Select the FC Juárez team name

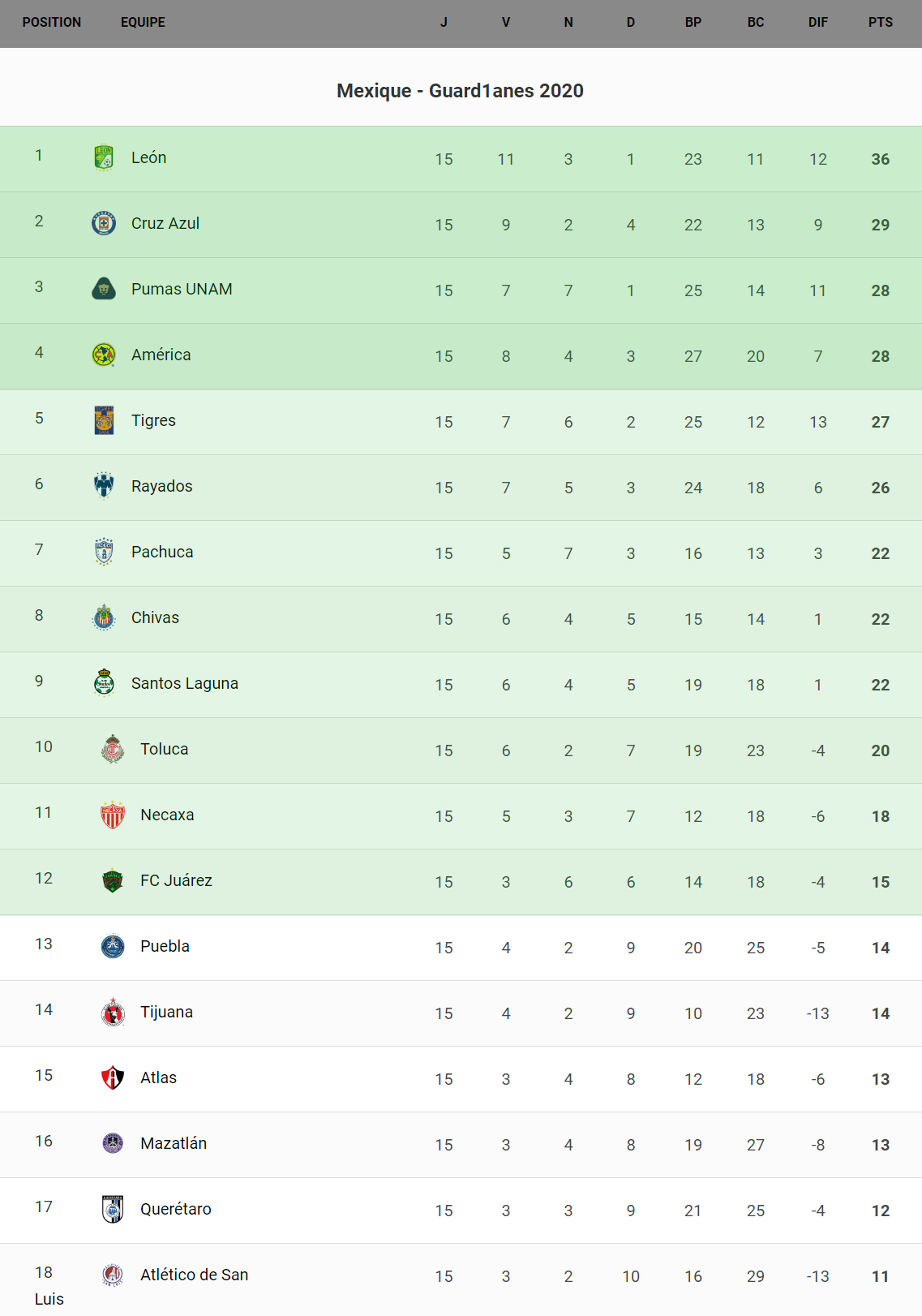click(x=176, y=880)
